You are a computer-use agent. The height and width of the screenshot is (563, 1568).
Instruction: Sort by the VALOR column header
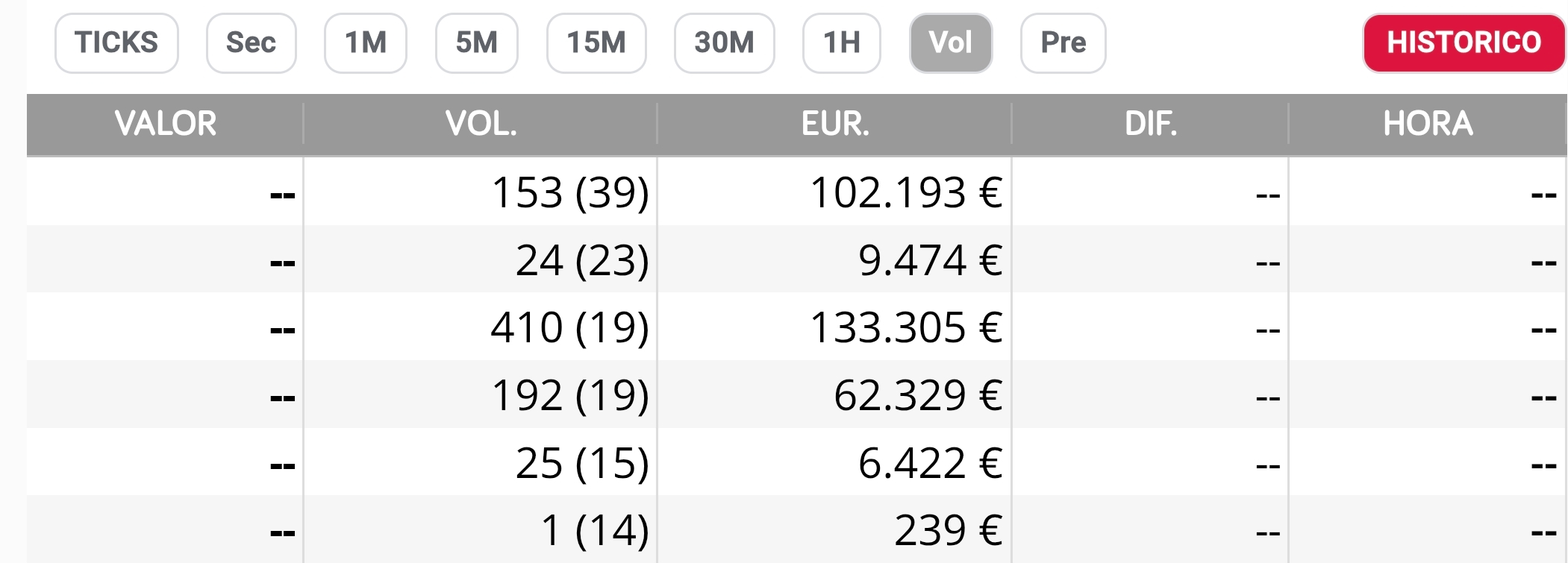[165, 124]
